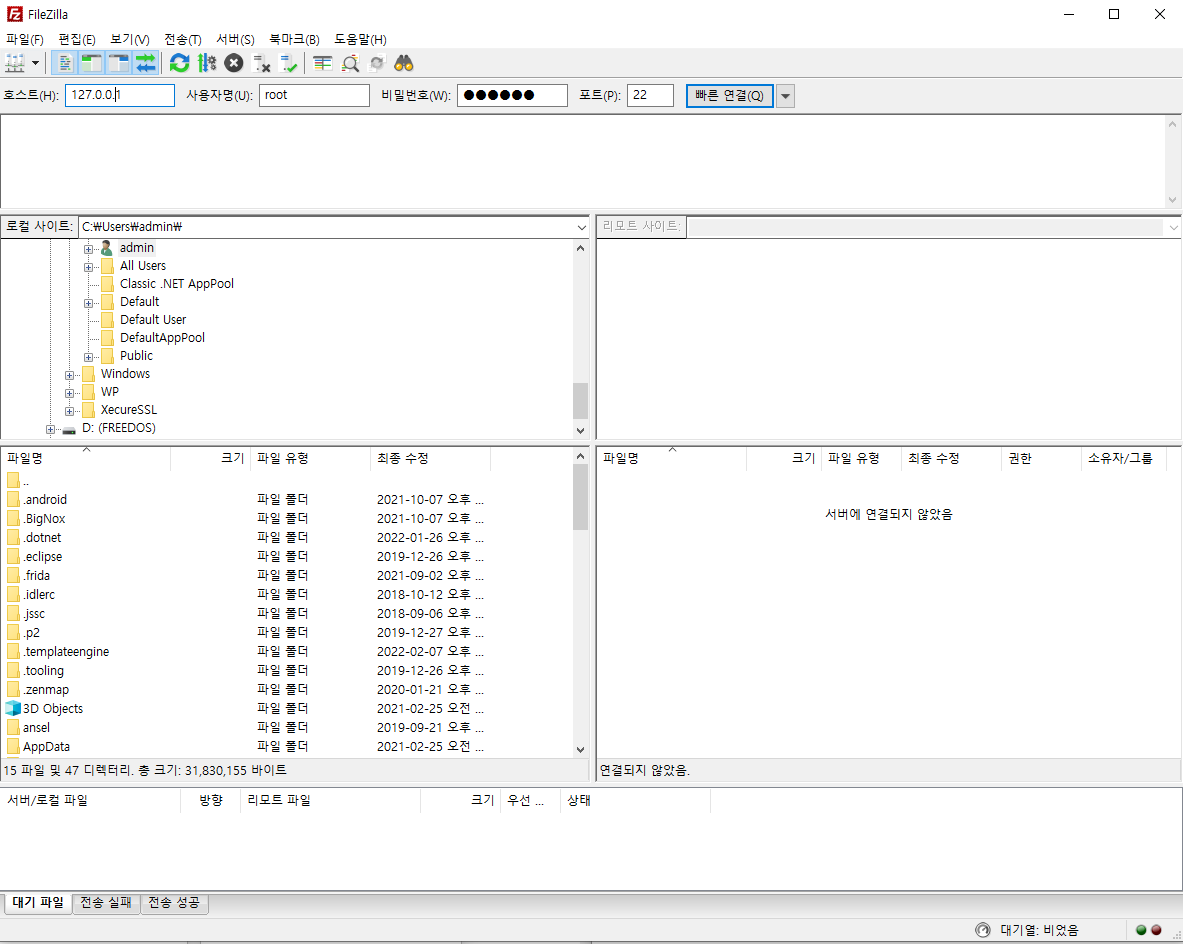Select the AppData folder row
1183x944 pixels.
[286, 746]
